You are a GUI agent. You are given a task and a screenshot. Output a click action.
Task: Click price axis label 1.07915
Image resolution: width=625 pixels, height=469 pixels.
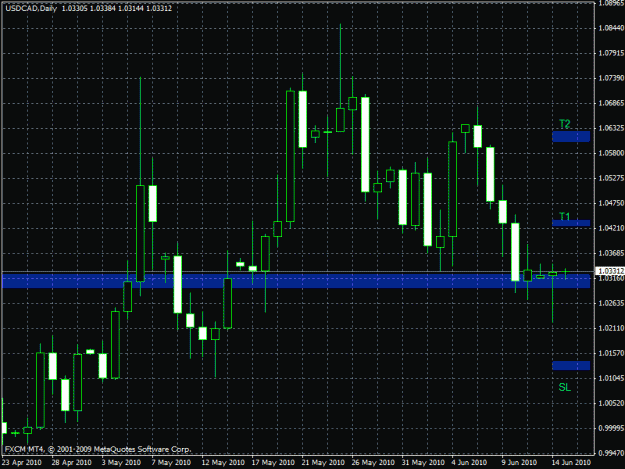pos(611,53)
